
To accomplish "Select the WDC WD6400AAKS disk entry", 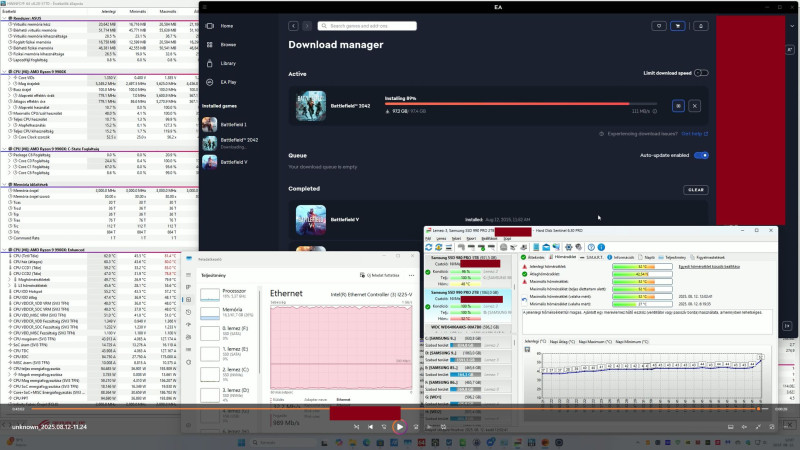I will (468, 328).
